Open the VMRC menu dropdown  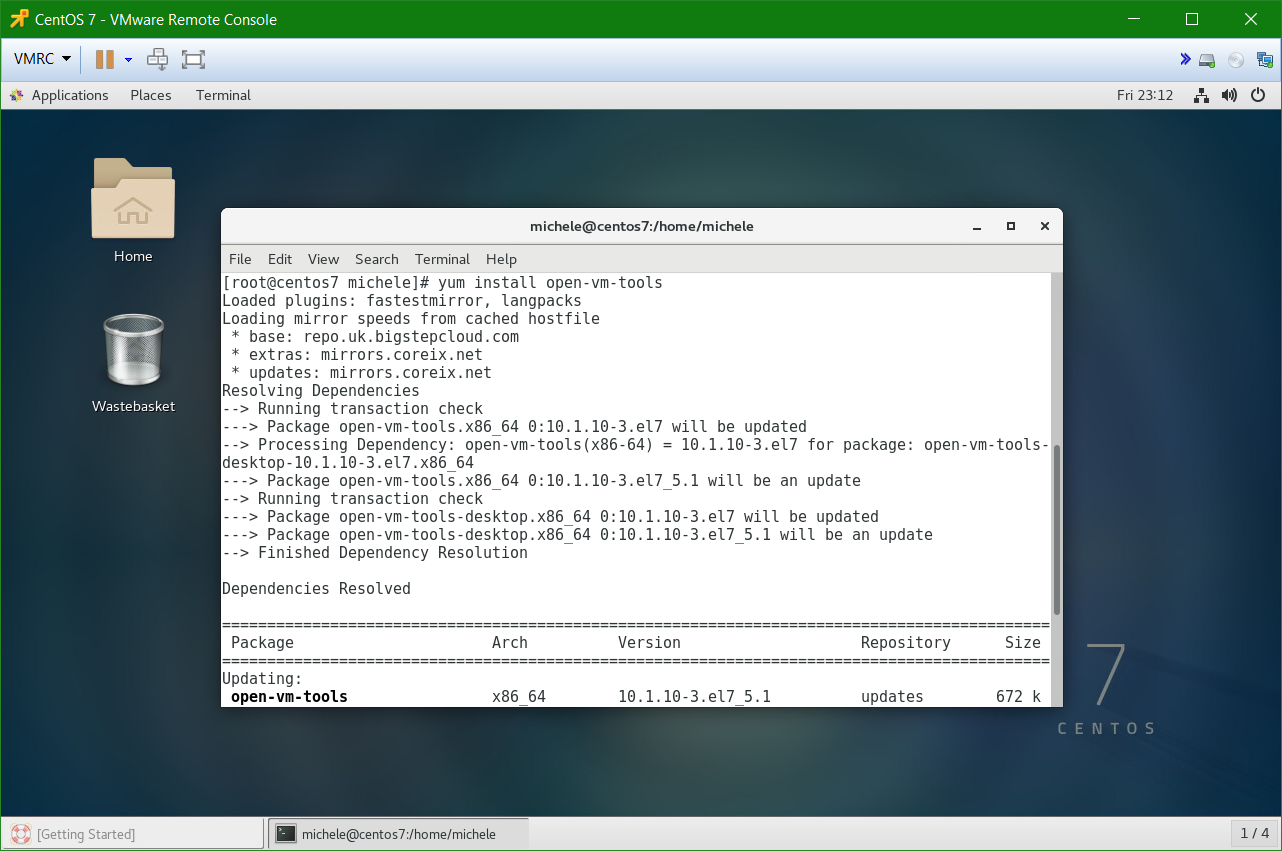42,59
